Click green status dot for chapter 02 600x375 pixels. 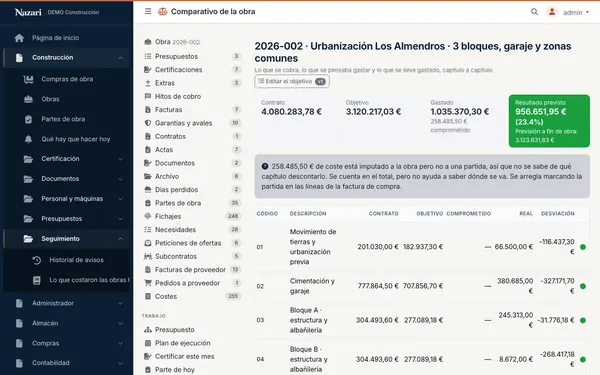click(x=583, y=286)
